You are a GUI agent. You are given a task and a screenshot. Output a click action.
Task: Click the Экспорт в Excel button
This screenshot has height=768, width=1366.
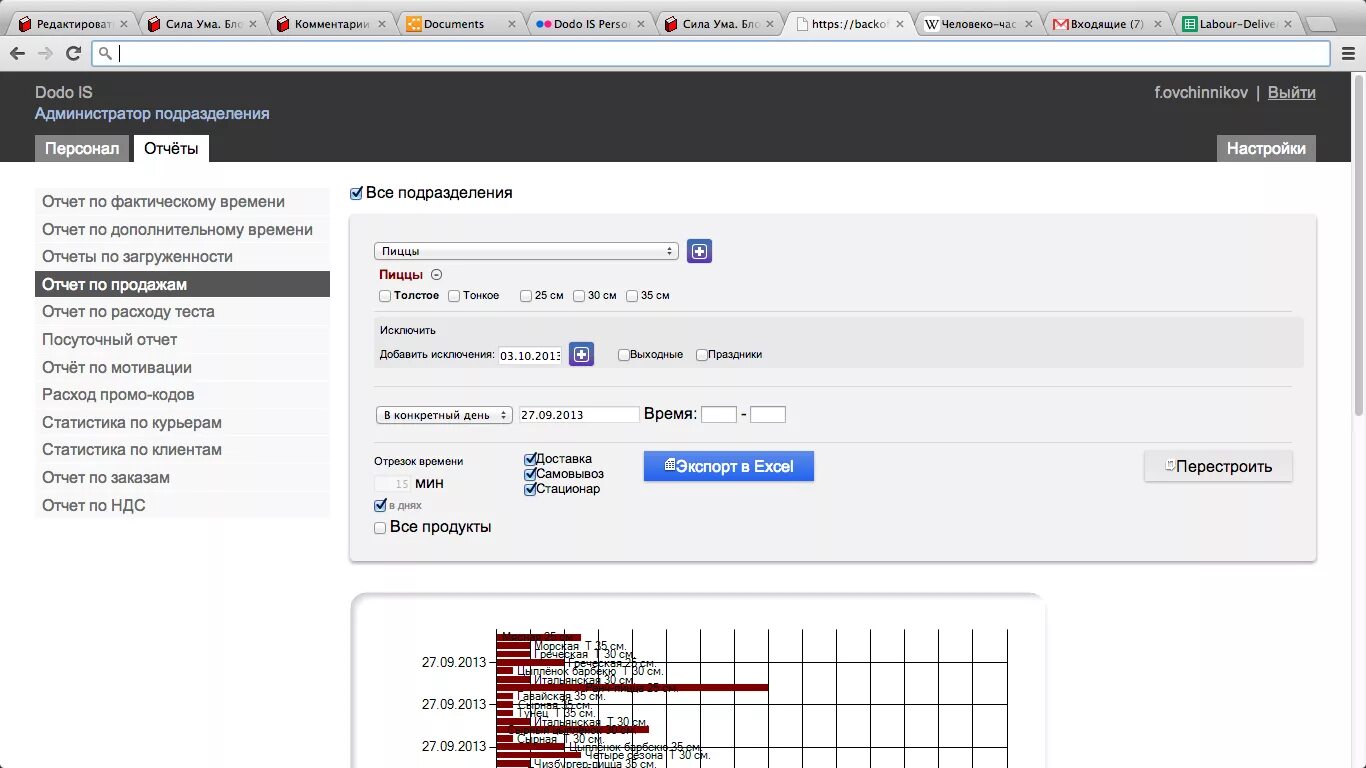[x=728, y=466]
